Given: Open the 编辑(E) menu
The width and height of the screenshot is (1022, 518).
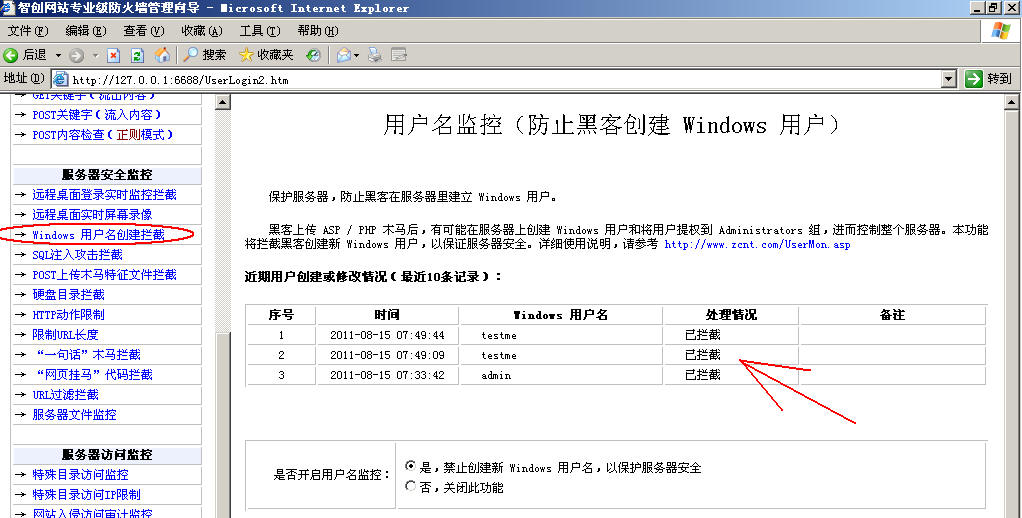Looking at the screenshot, I should coord(85,31).
